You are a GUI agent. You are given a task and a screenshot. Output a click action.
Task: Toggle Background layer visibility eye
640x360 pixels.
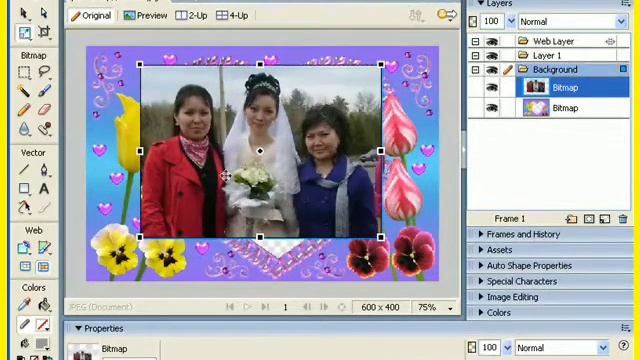point(492,70)
